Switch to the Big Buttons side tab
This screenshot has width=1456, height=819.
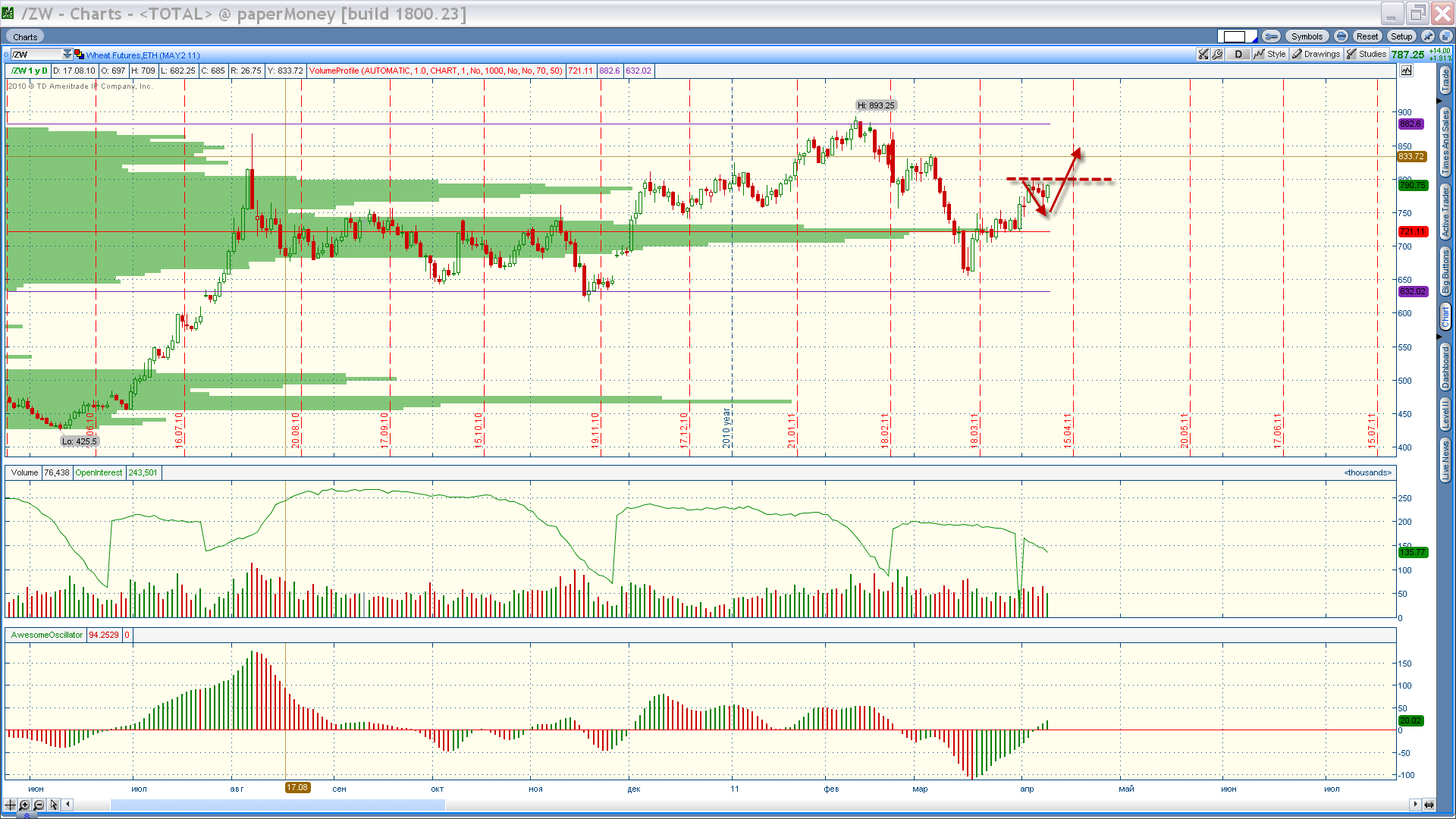tap(1445, 271)
